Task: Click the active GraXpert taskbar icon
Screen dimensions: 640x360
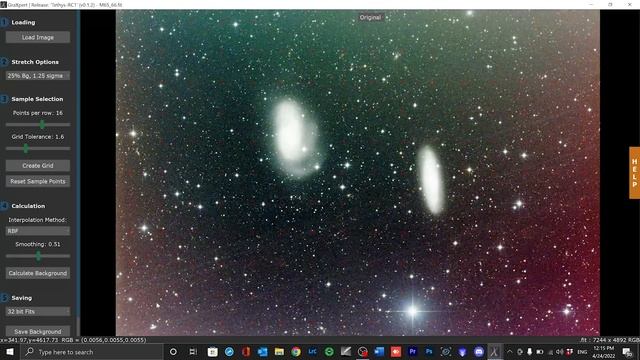Action: (495, 352)
